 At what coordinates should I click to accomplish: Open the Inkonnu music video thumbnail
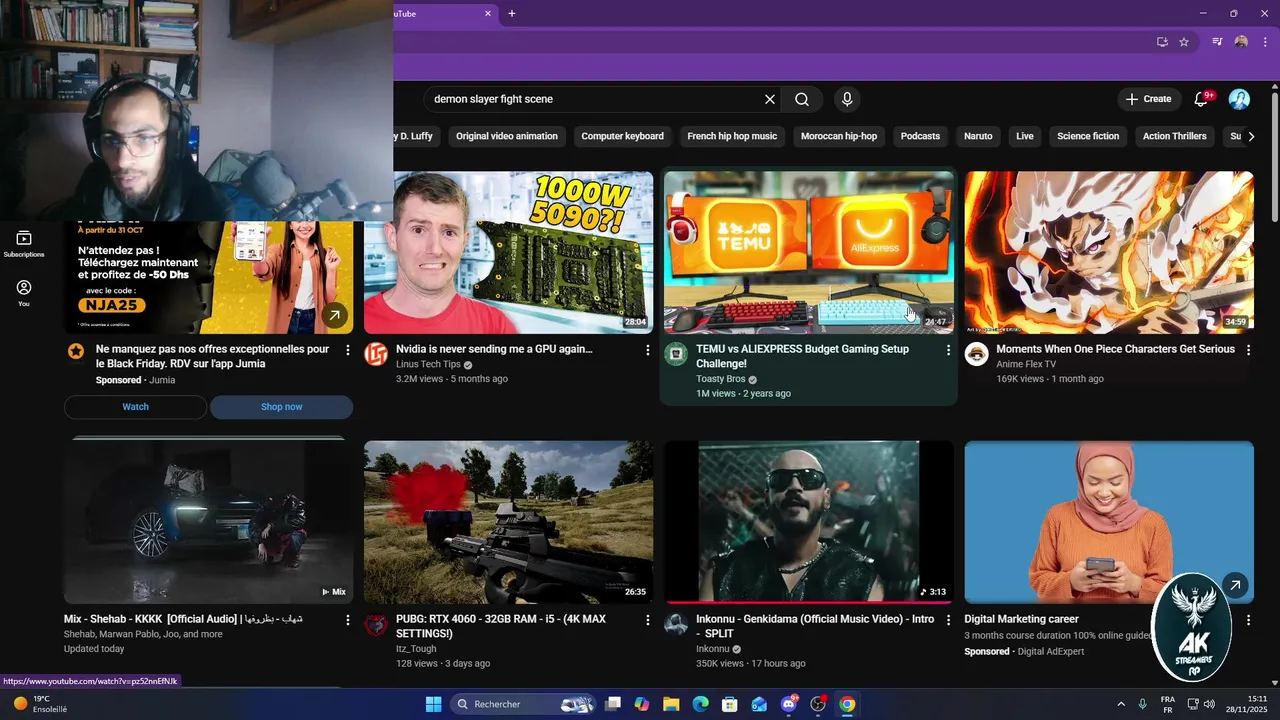point(808,522)
